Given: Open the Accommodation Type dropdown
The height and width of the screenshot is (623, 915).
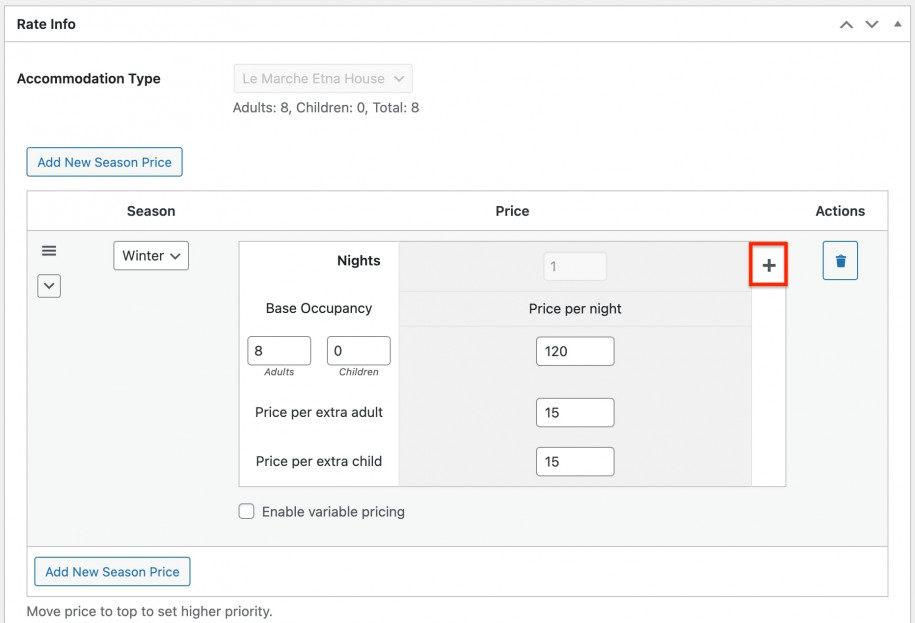Looking at the screenshot, I should (322, 79).
